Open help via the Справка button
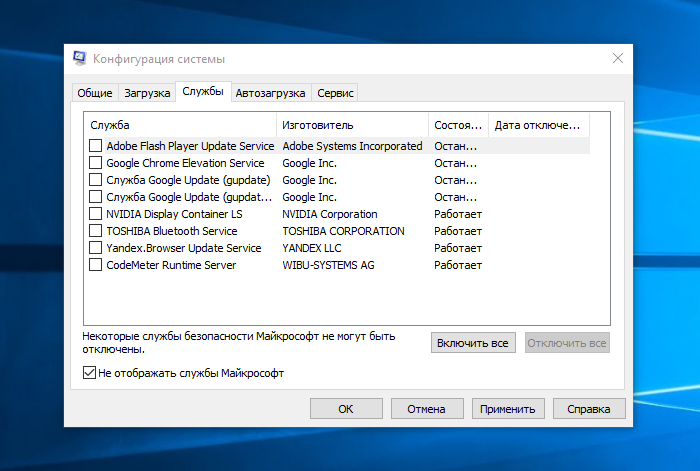 tap(589, 408)
